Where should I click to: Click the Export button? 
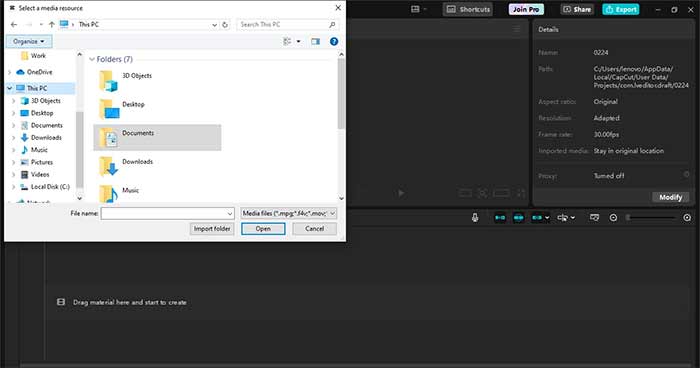621,9
